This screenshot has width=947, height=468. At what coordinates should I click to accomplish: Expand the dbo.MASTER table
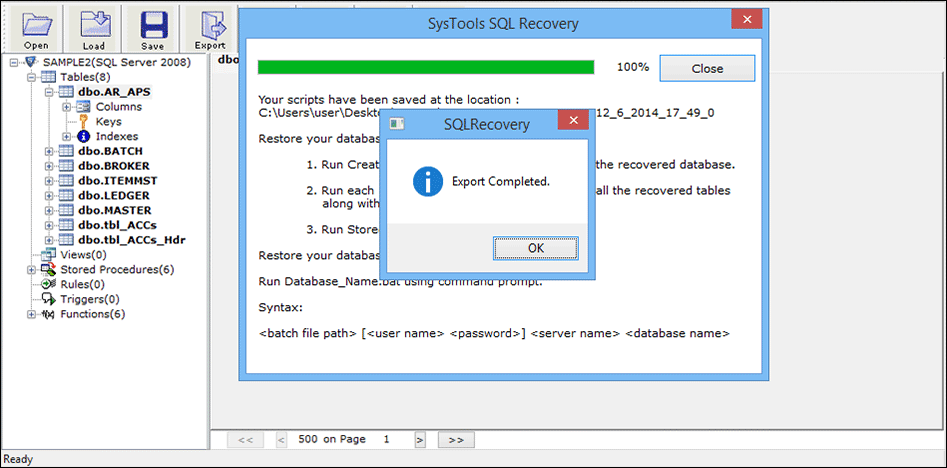pyautogui.click(x=48, y=211)
